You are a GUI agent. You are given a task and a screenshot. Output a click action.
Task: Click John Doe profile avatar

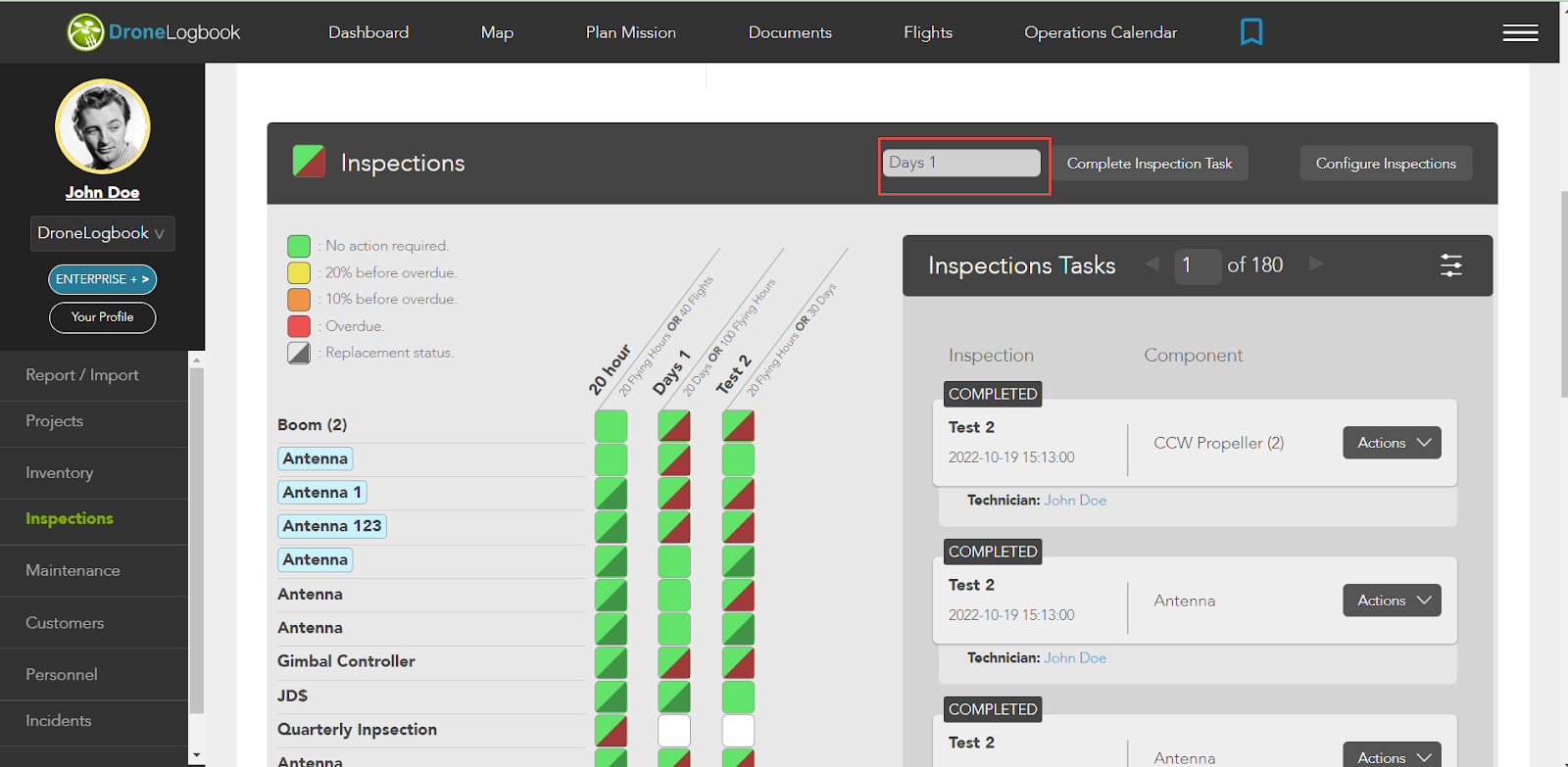103,126
